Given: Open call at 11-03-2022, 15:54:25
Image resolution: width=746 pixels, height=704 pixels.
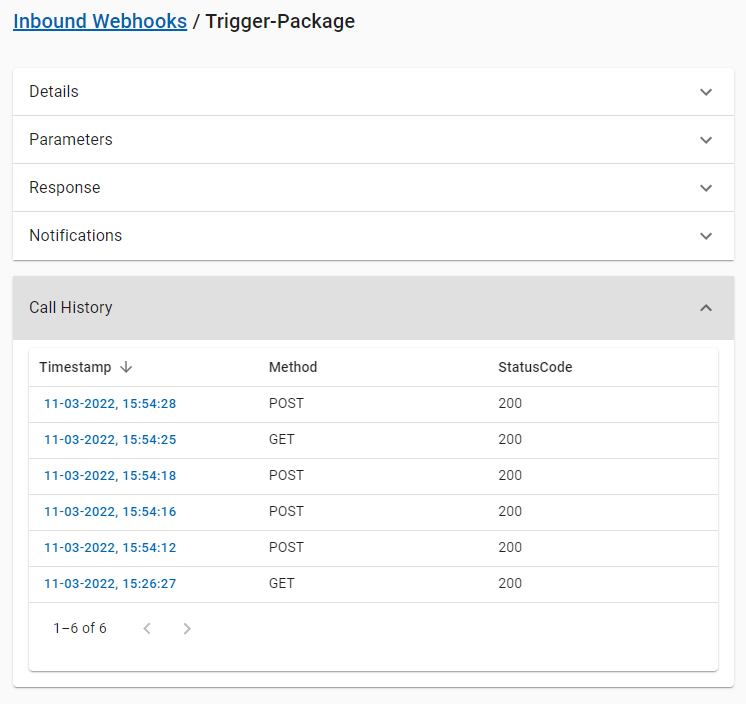Looking at the screenshot, I should (110, 440).
